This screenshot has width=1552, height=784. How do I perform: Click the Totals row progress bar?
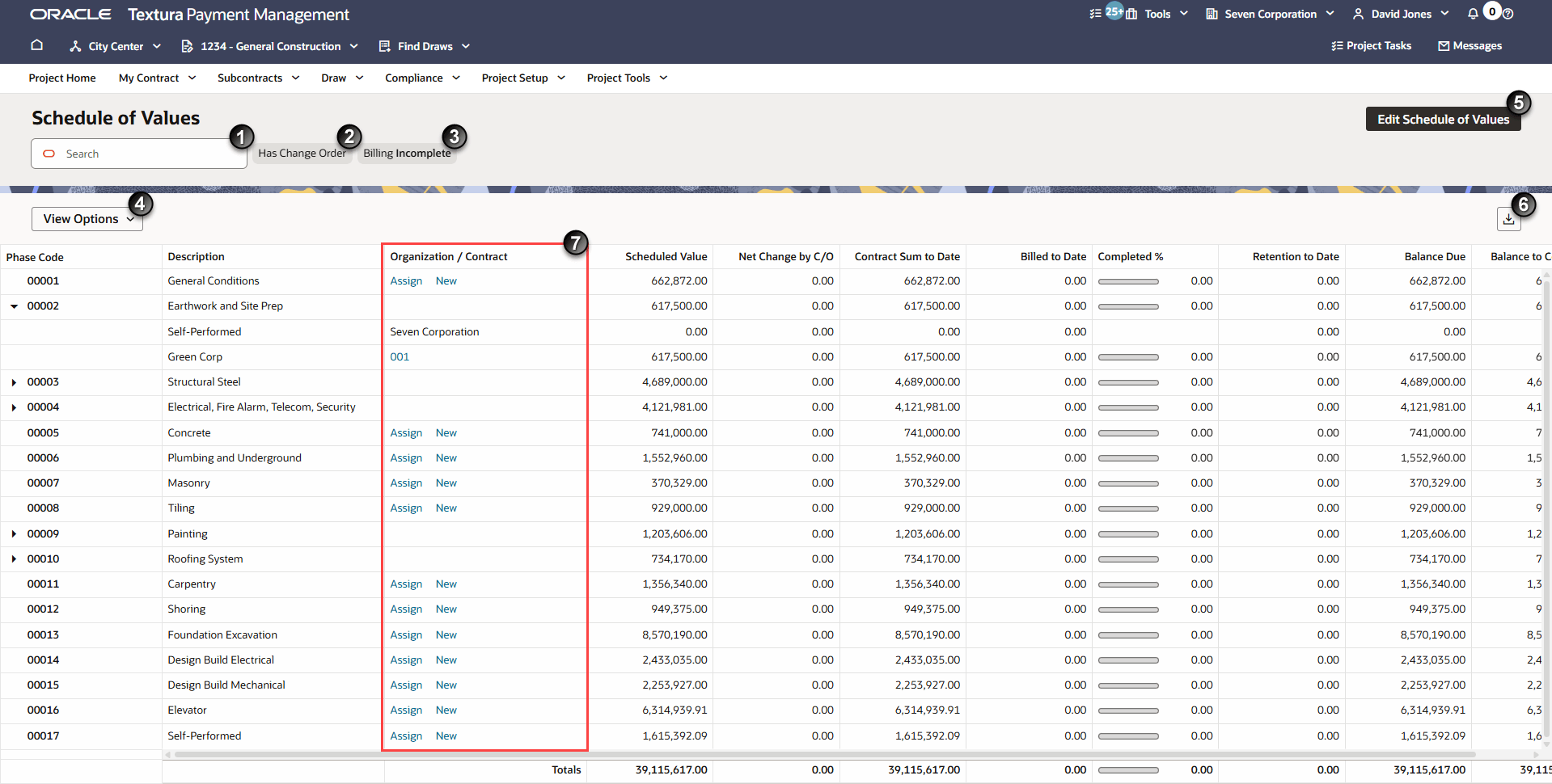pos(1128,770)
